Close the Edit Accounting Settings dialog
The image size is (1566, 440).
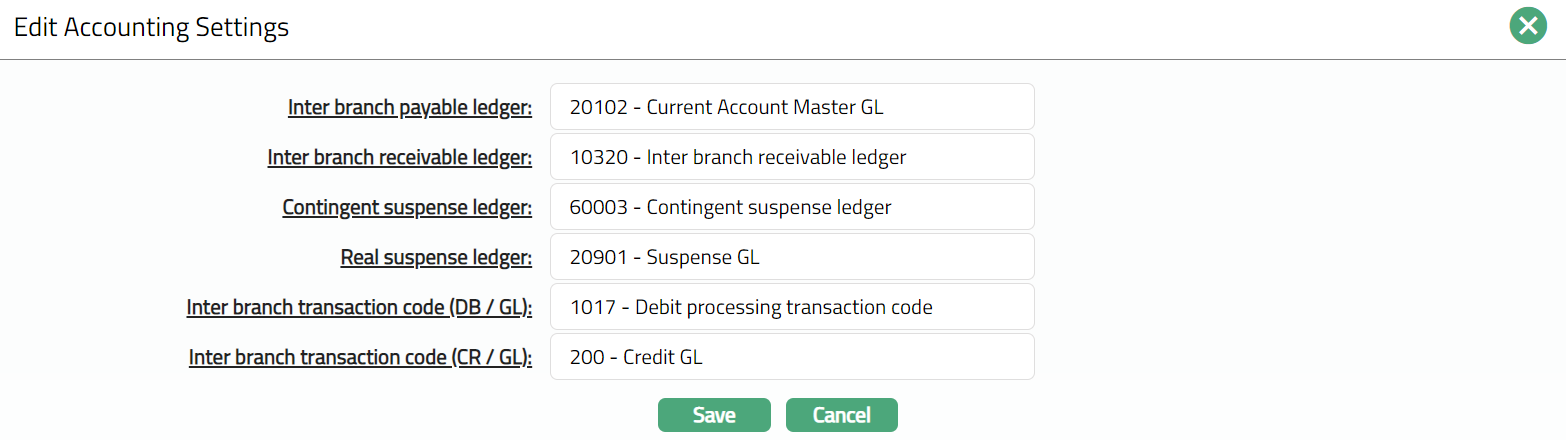pyautogui.click(x=1527, y=27)
